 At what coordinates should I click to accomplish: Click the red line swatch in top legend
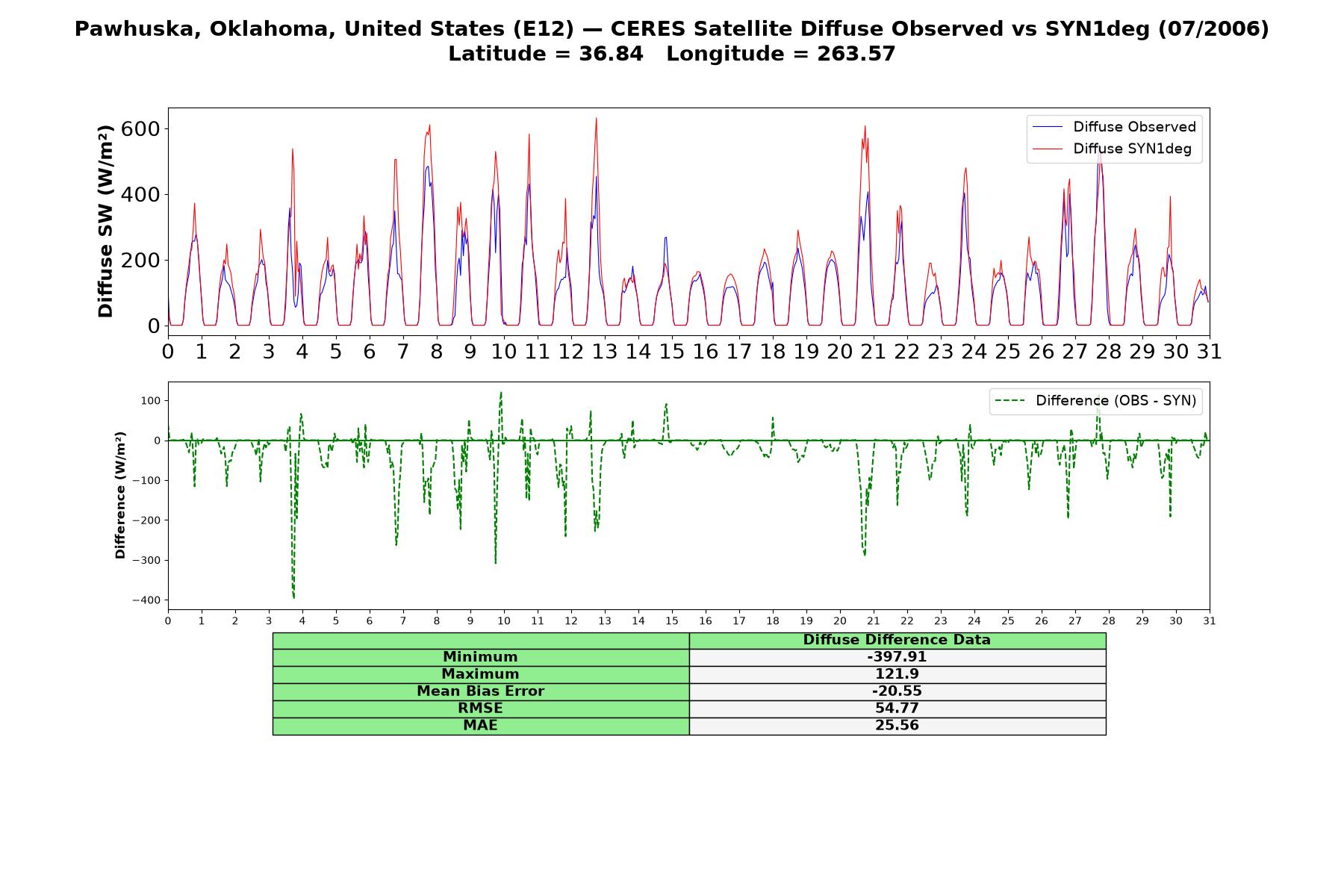[x=1048, y=149]
